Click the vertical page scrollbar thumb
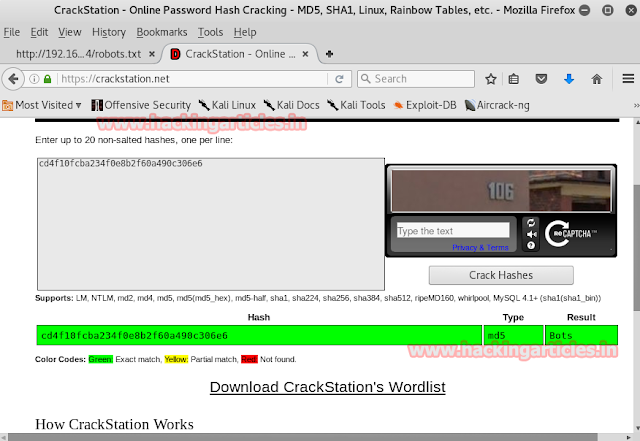The image size is (640, 441). 636,247
